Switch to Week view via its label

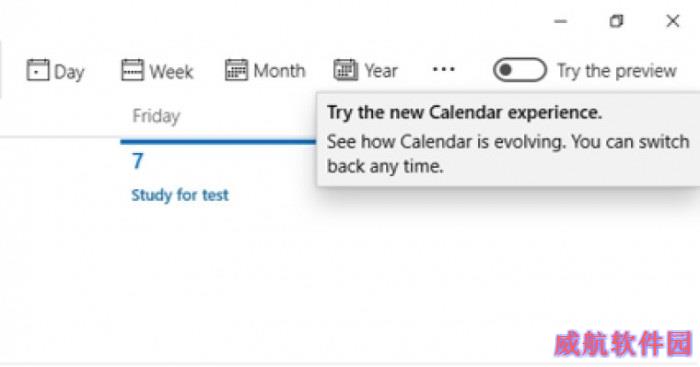click(171, 71)
